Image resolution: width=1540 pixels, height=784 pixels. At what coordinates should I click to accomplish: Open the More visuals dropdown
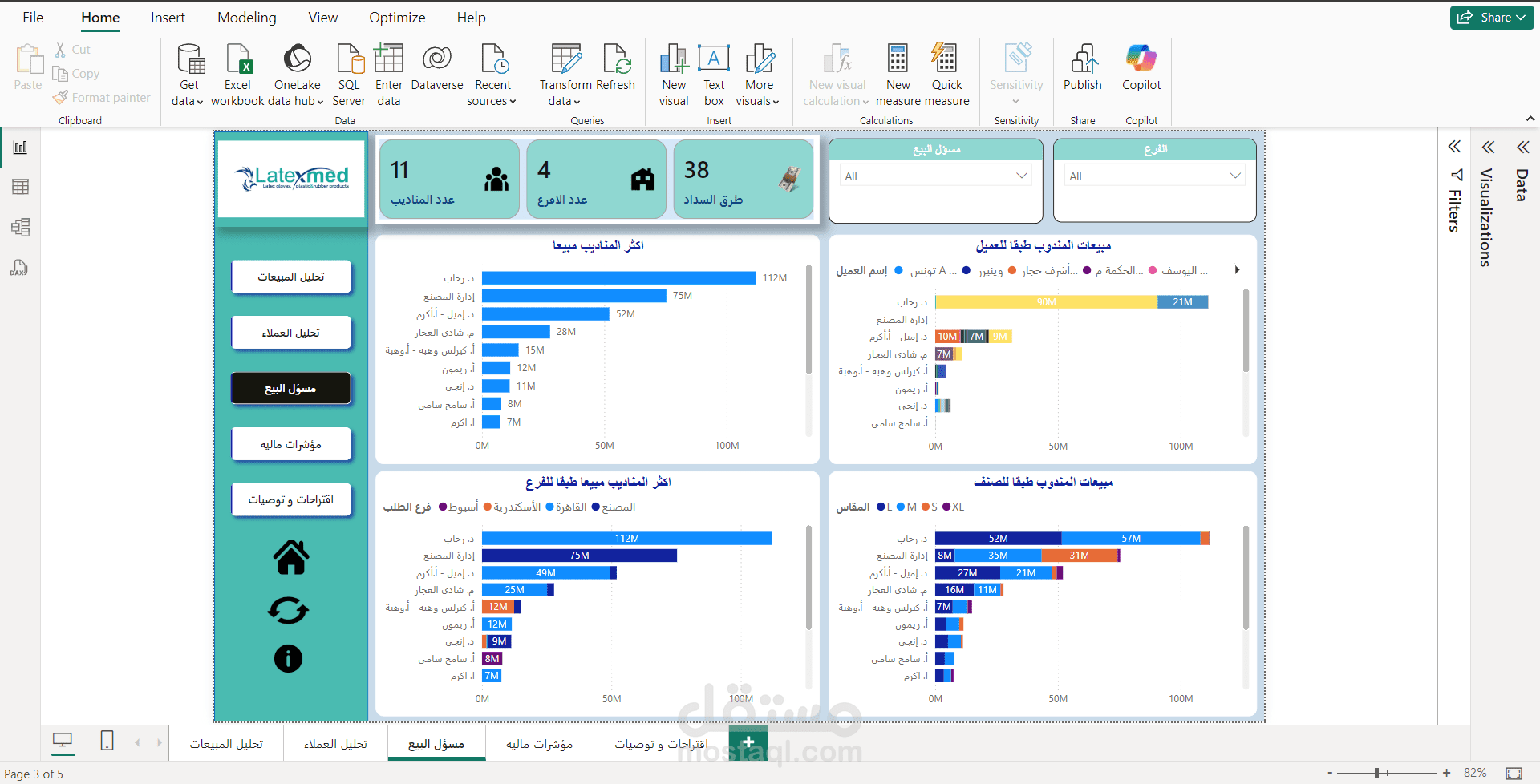click(759, 75)
